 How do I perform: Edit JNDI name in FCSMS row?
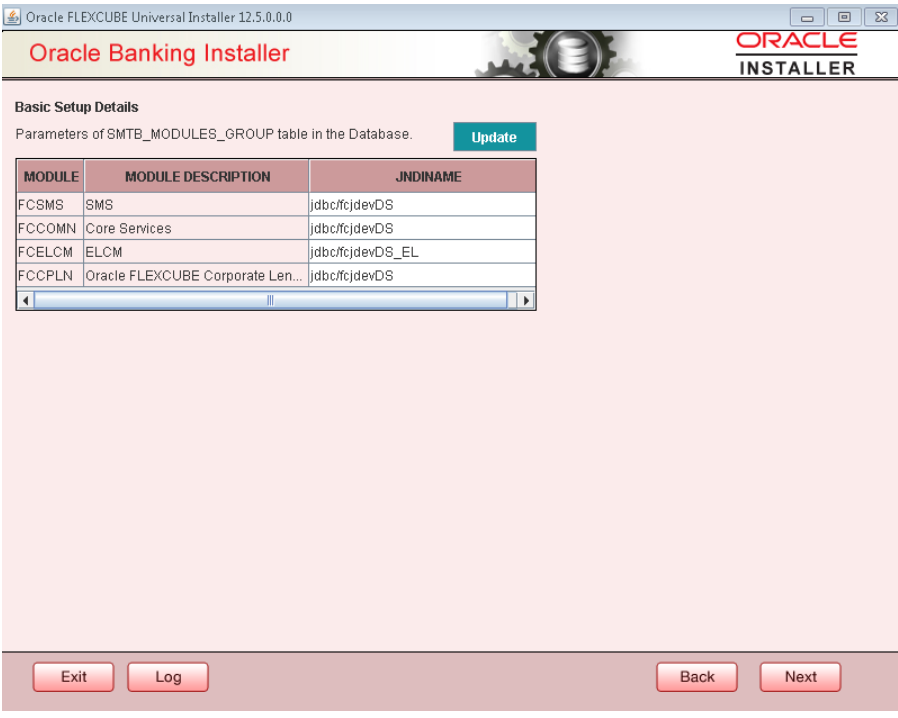(x=423, y=204)
